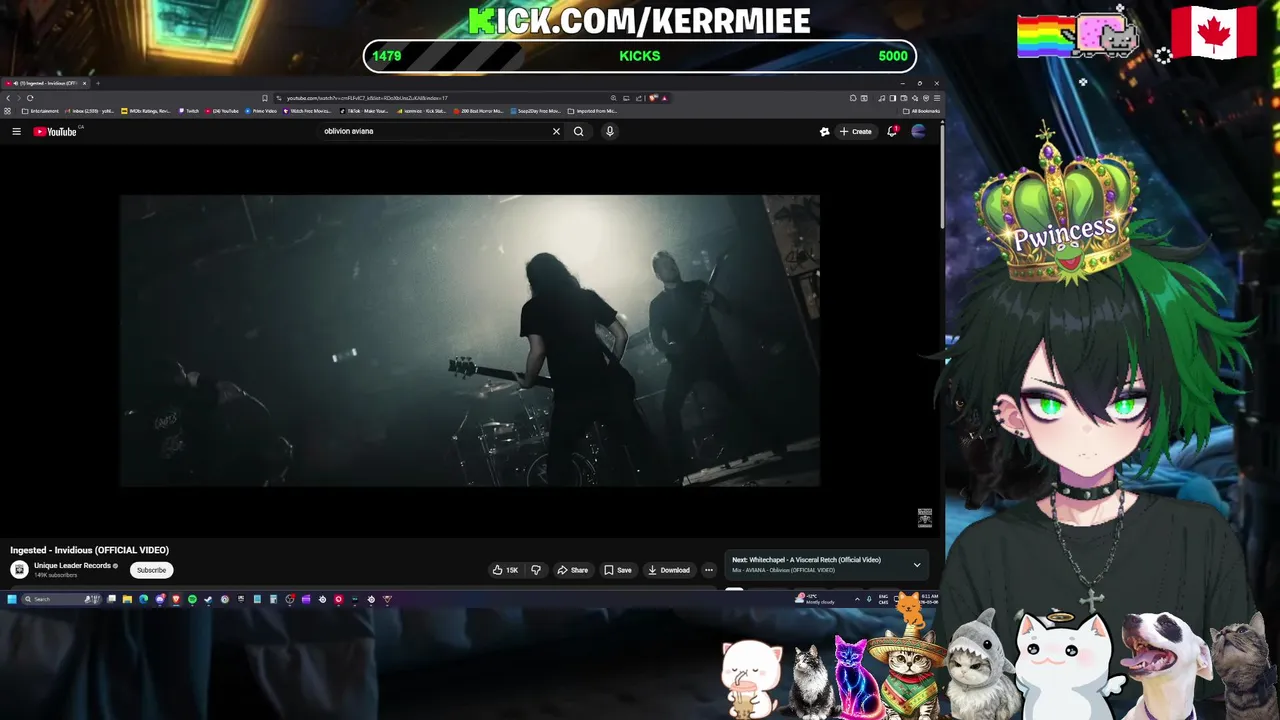Image resolution: width=1280 pixels, height=720 pixels.
Task: Click the video player to pause
Action: coord(470,340)
